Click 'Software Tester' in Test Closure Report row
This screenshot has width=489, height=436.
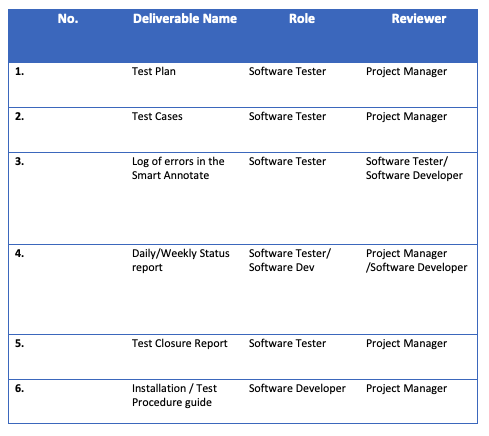(287, 343)
